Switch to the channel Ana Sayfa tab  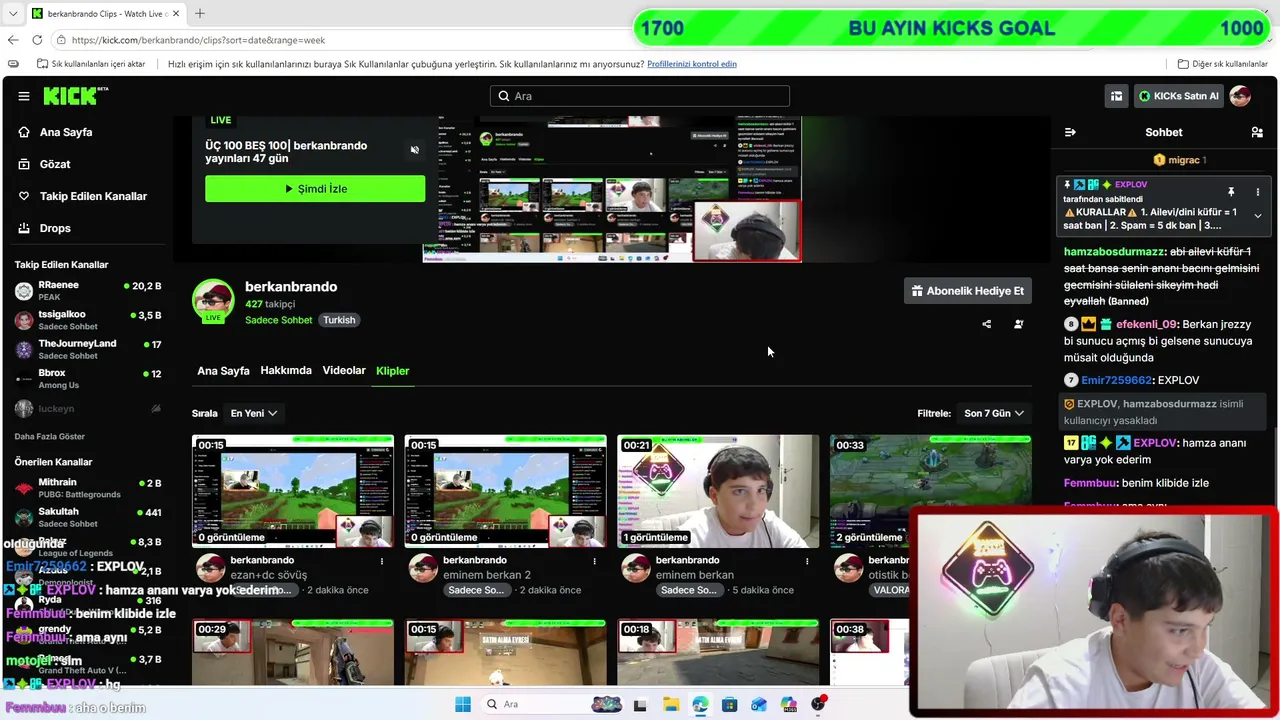223,371
